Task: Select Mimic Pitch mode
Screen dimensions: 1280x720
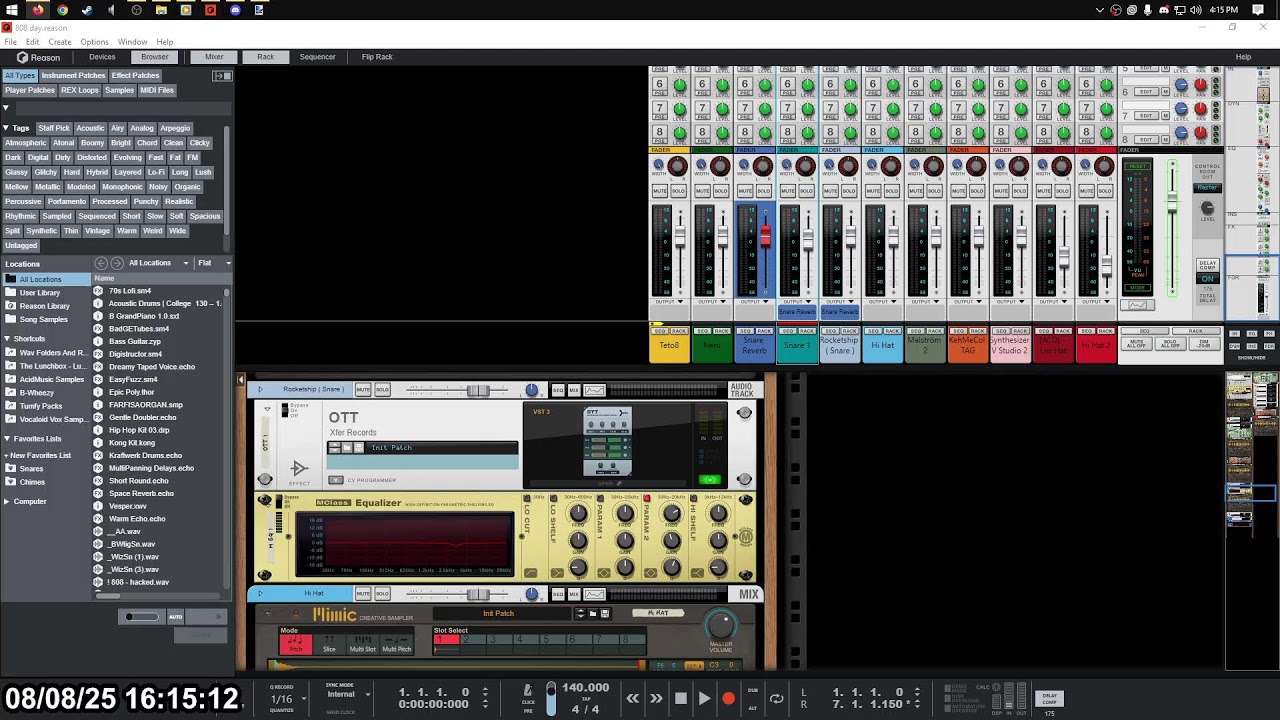Action: tap(296, 643)
